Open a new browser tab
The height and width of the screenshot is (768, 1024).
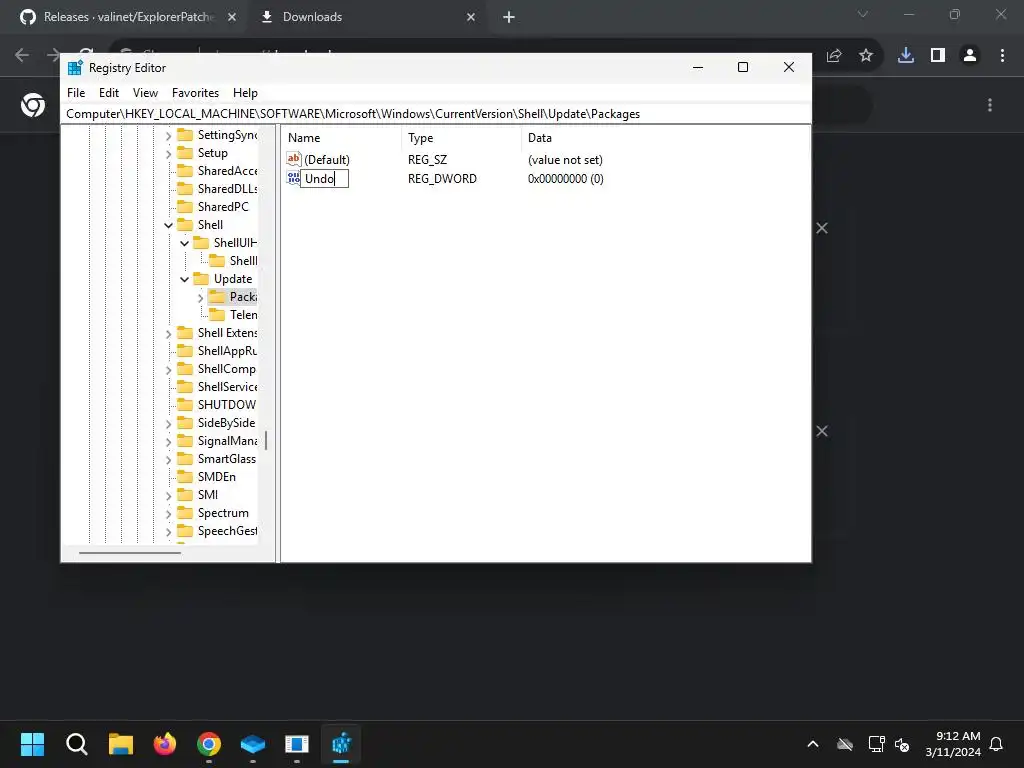pyautogui.click(x=509, y=18)
